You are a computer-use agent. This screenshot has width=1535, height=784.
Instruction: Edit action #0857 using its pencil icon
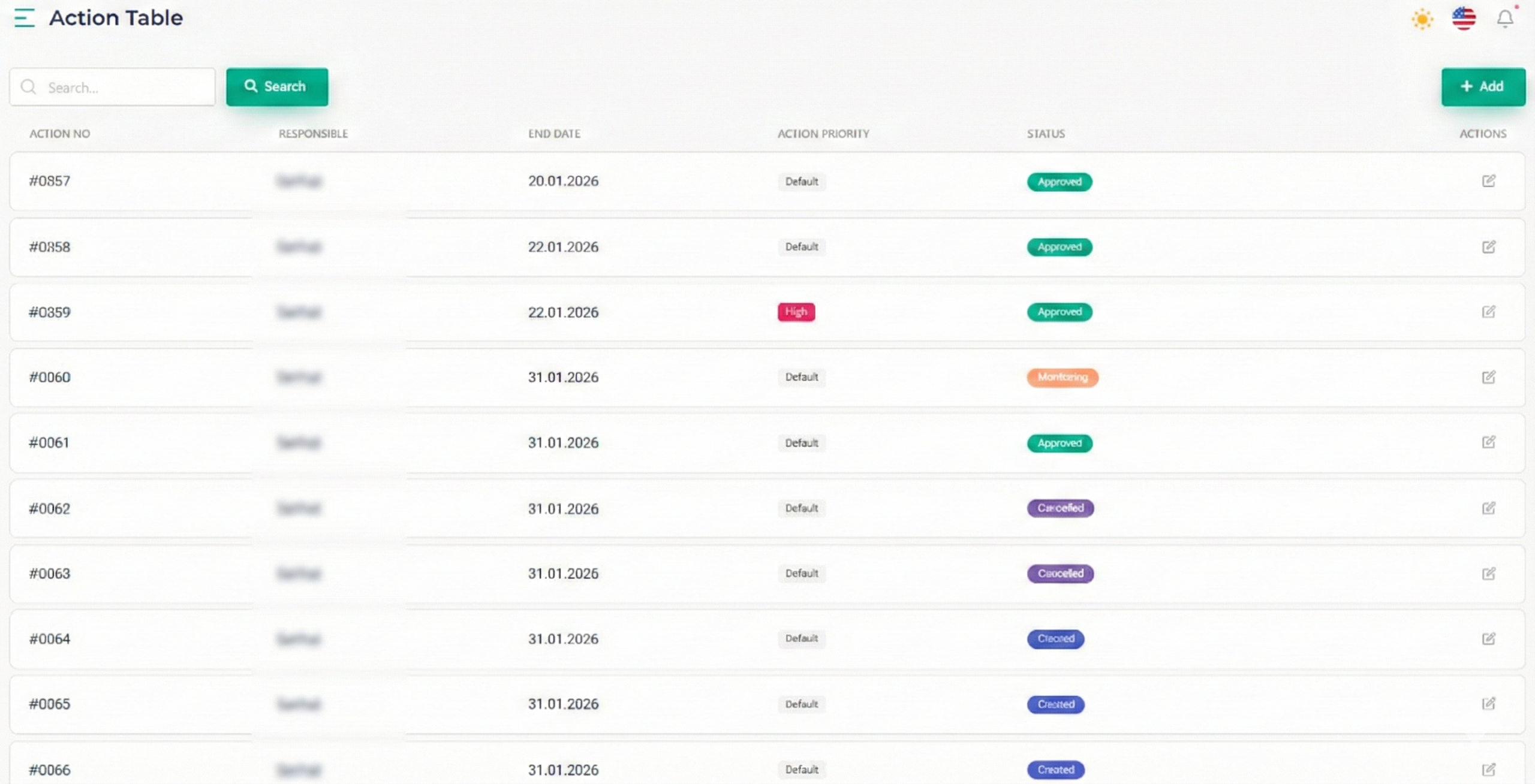(x=1488, y=181)
